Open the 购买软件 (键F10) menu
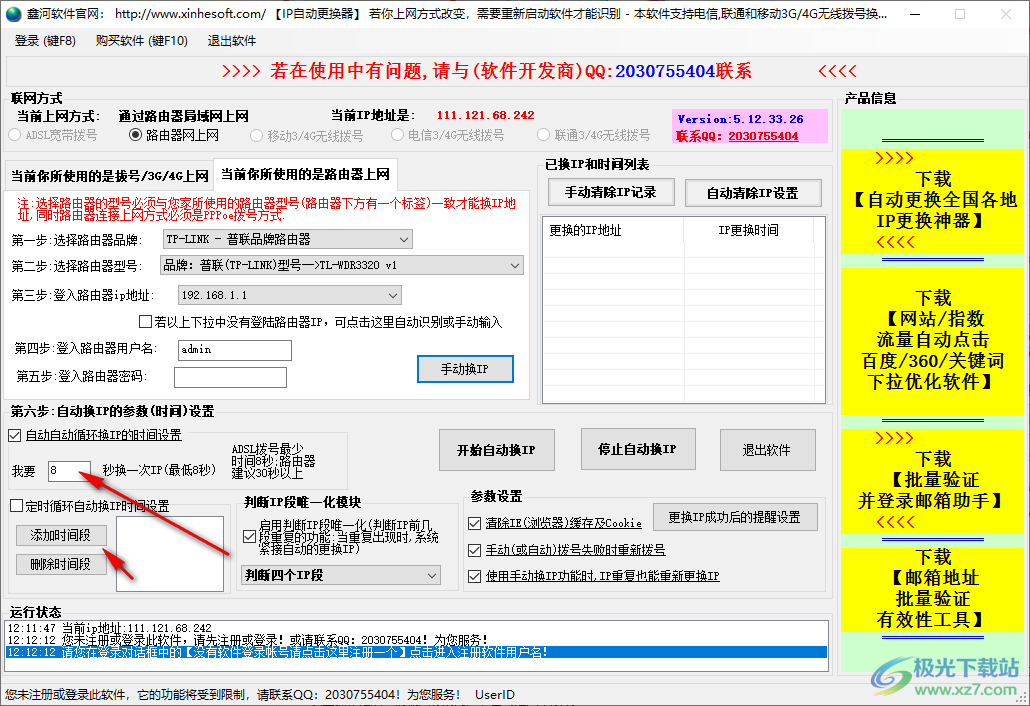The image size is (1030, 706). [x=142, y=41]
